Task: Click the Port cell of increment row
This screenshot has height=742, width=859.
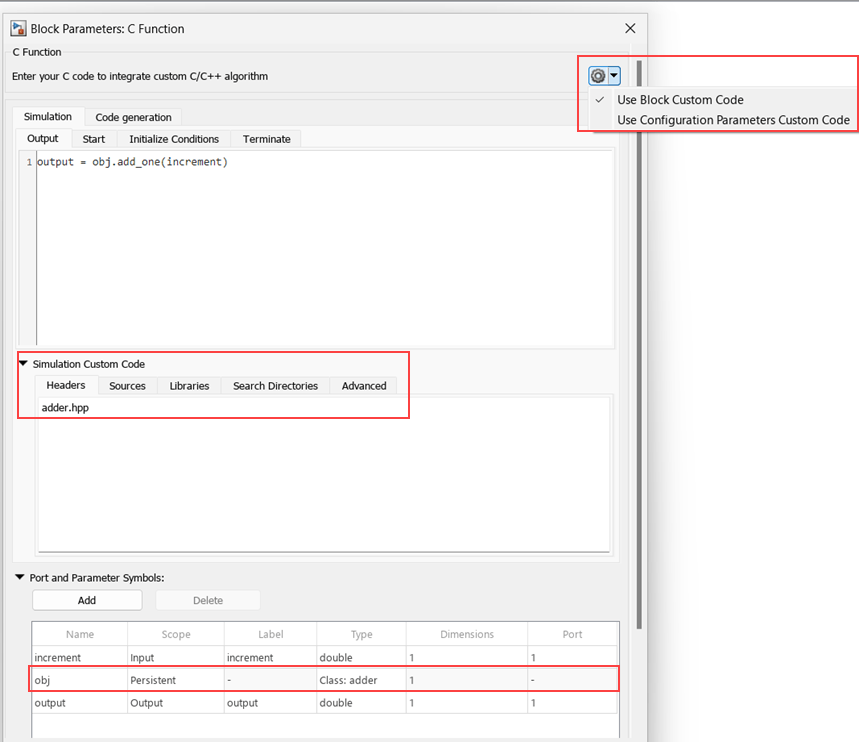Action: pyautogui.click(x=572, y=657)
